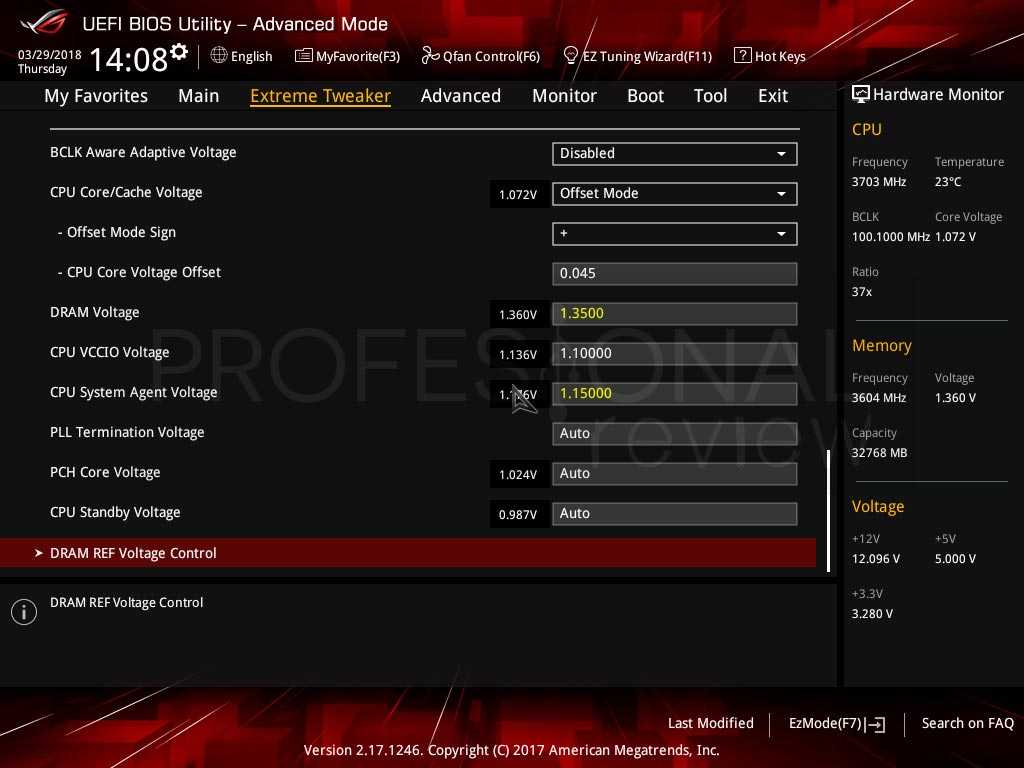Click the 0.987V Standby Voltage reading
Viewport: 1024px width, 768px height.
point(518,515)
